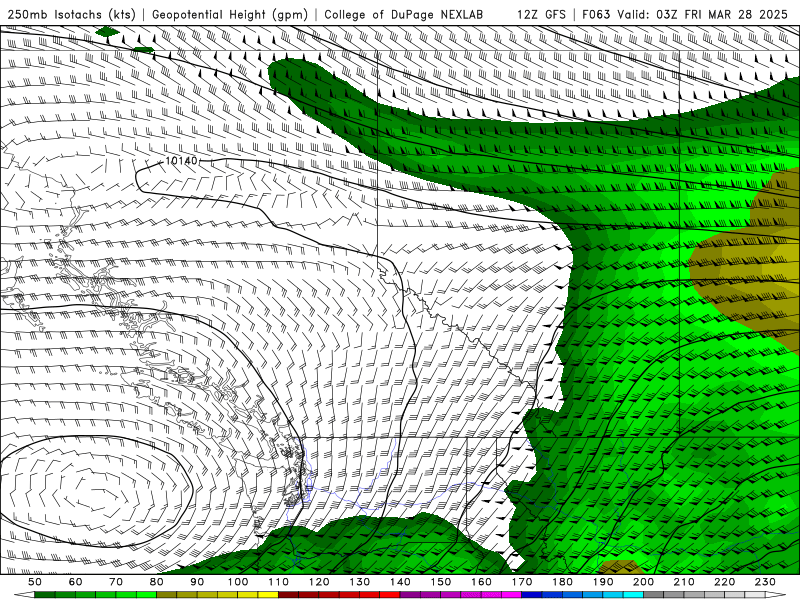Screen dimensions: 800x600
Task: Click the 180 value on the legend
Action: [563, 582]
